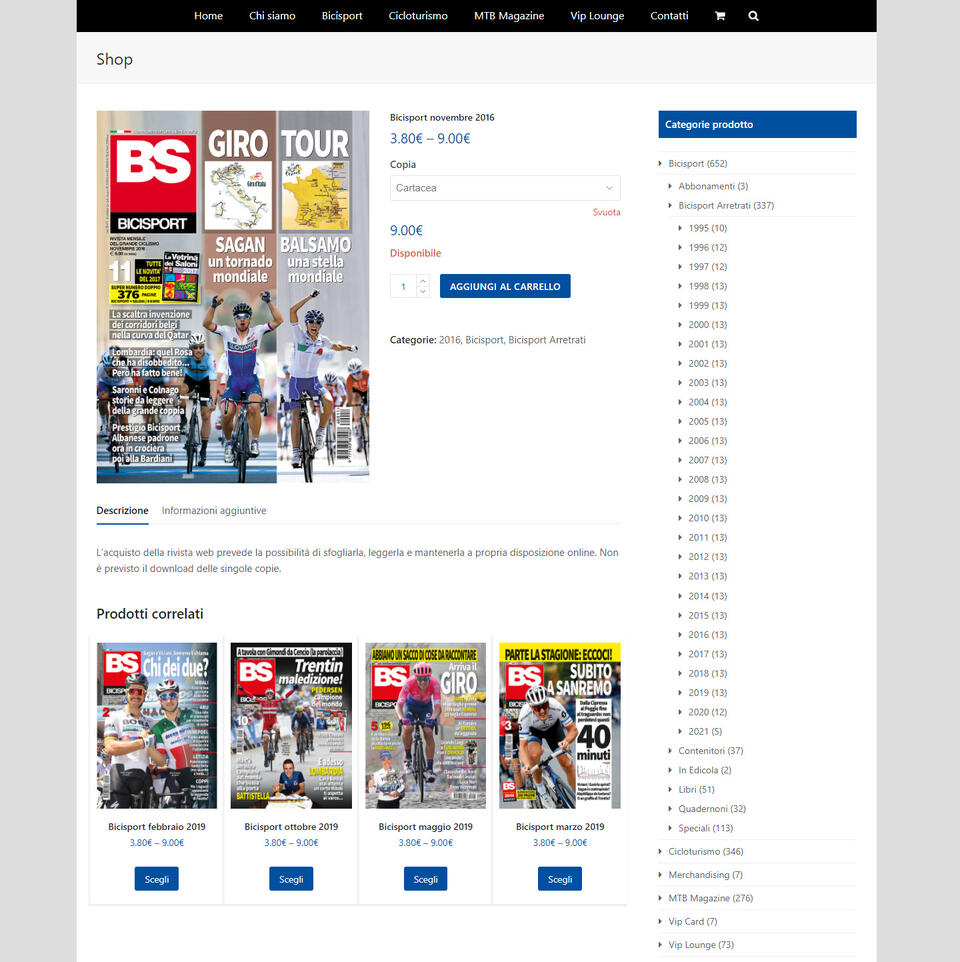Open the Cicloturismo menu item

418,16
